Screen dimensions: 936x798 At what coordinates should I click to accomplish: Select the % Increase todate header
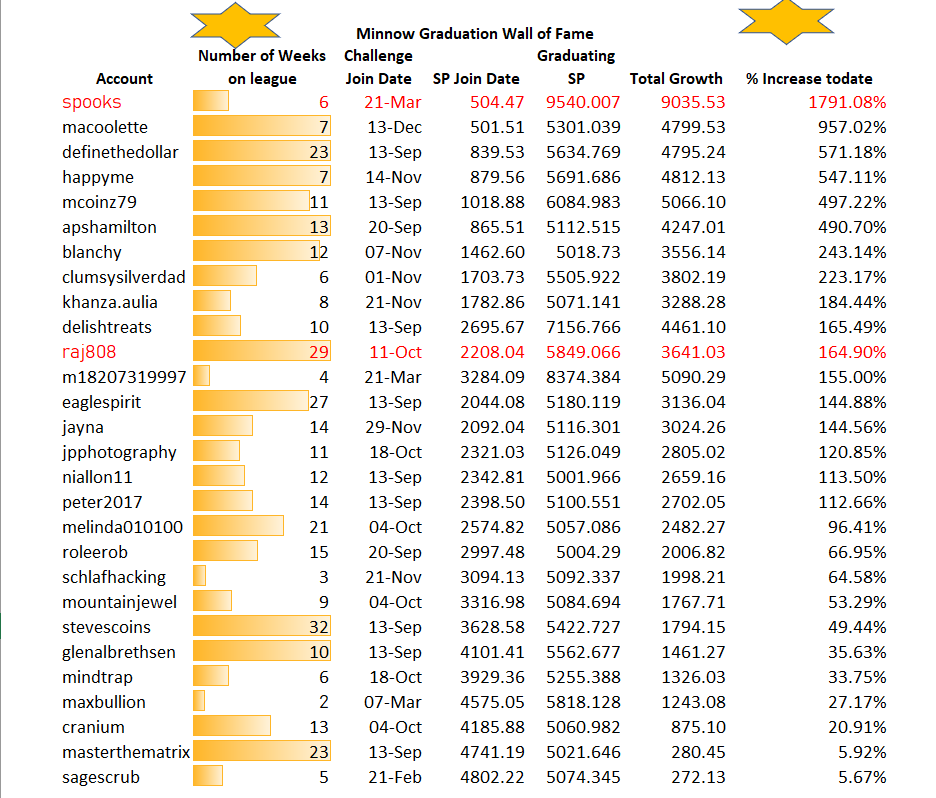pos(809,79)
